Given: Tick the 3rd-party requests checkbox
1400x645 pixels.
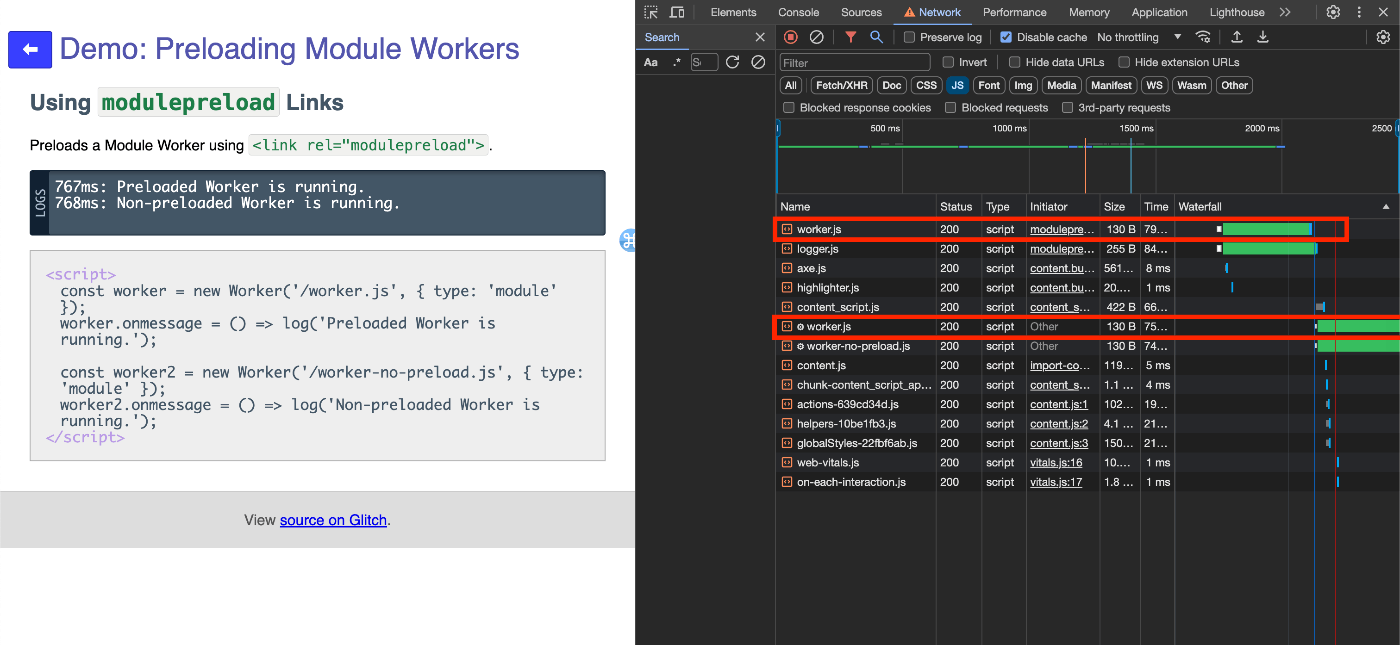Looking at the screenshot, I should point(1068,108).
